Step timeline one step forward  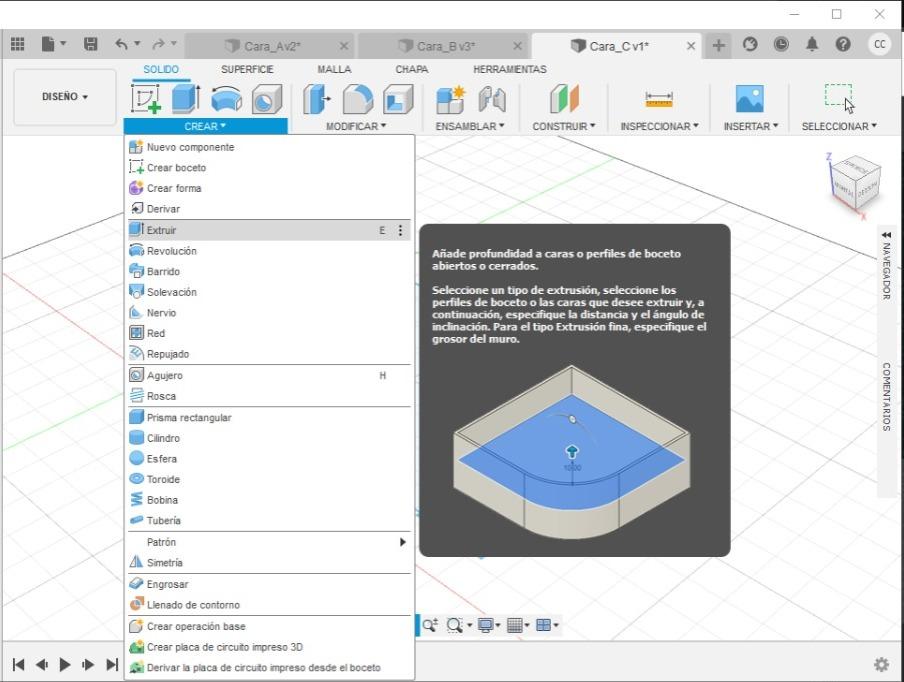coord(88,665)
